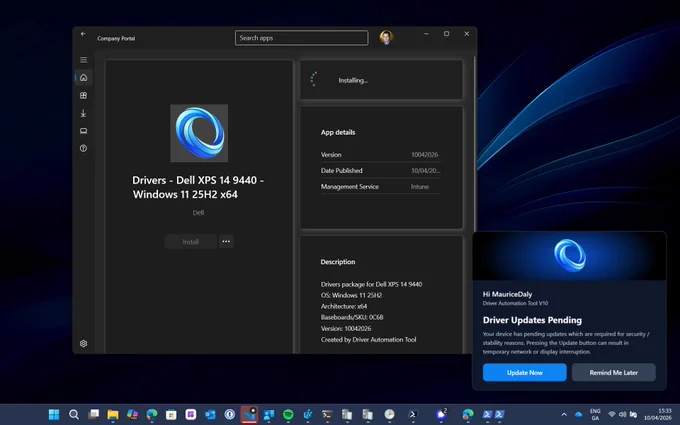Click the Company Portal scrollbar
Viewport: 680px width, 425px height.
474,143
